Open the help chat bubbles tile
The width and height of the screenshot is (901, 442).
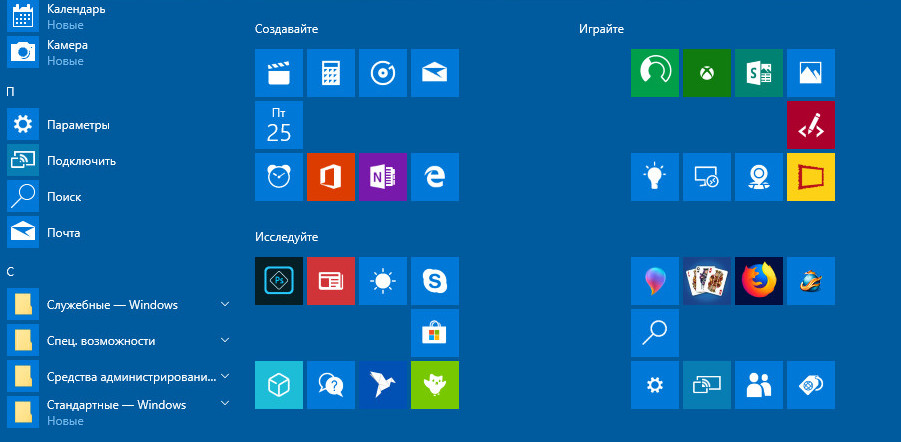pos(330,385)
